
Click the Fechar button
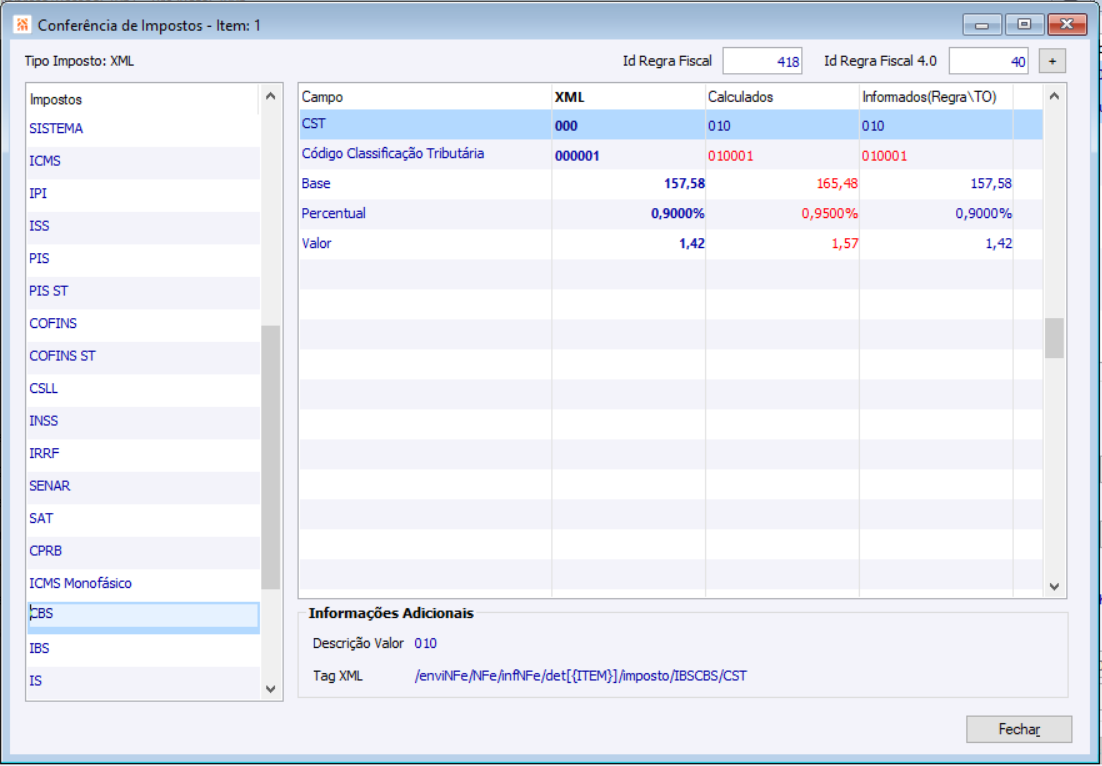(1019, 729)
